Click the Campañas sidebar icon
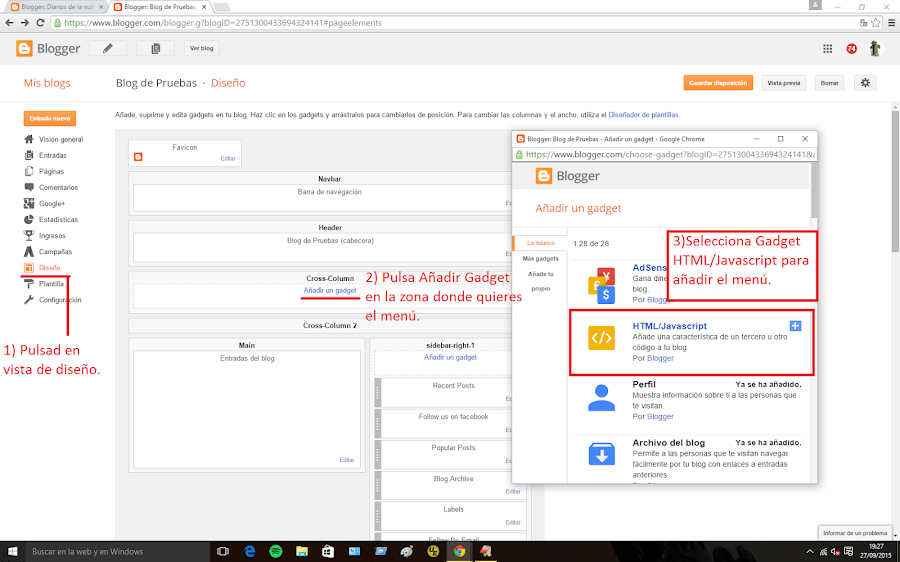900x562 pixels. 29,251
